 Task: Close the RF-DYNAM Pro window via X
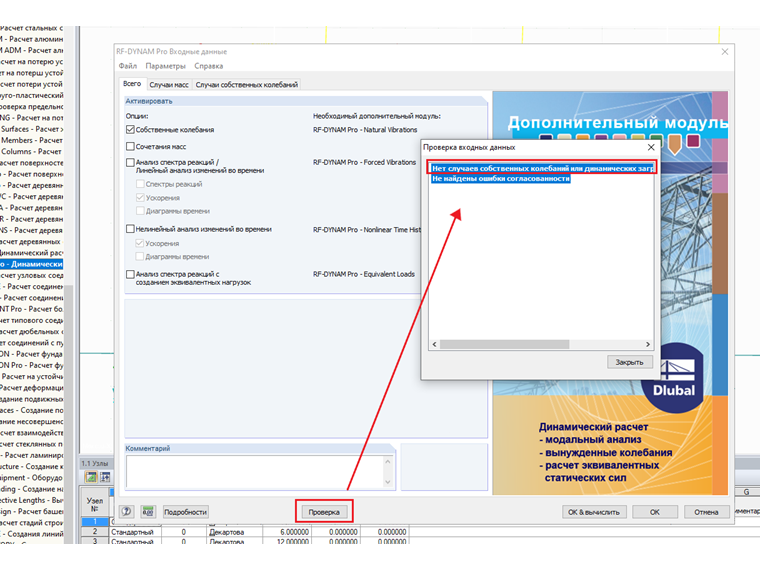click(x=725, y=51)
